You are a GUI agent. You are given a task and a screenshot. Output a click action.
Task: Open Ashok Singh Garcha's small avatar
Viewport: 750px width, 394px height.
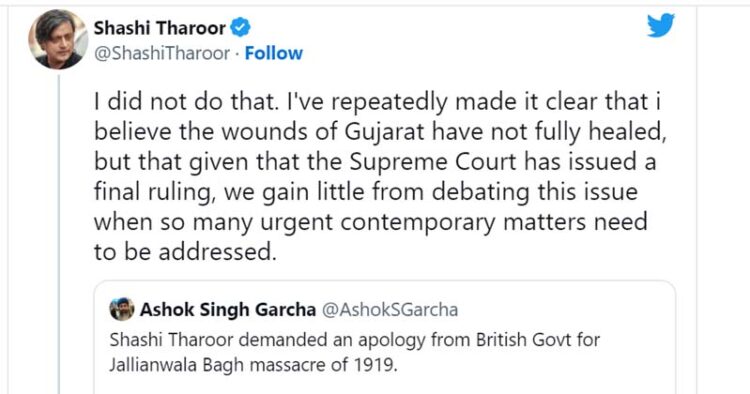tap(121, 309)
